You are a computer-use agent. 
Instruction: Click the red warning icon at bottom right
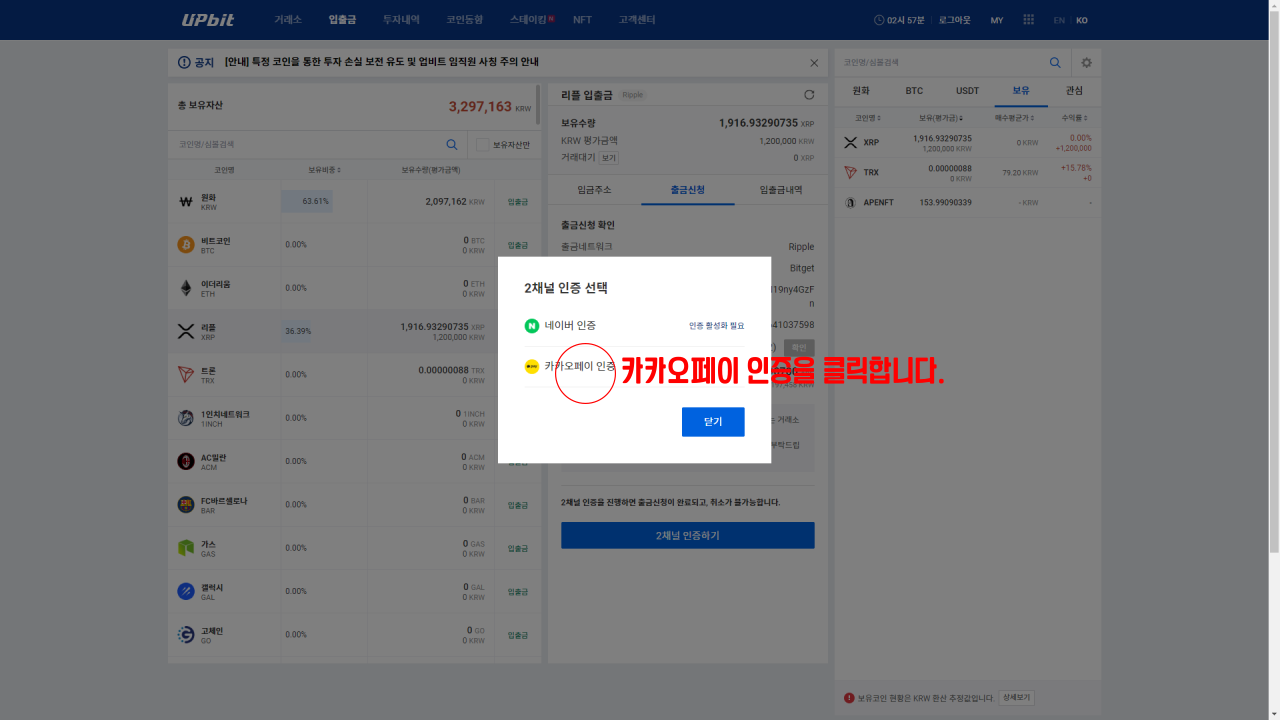tap(849, 698)
